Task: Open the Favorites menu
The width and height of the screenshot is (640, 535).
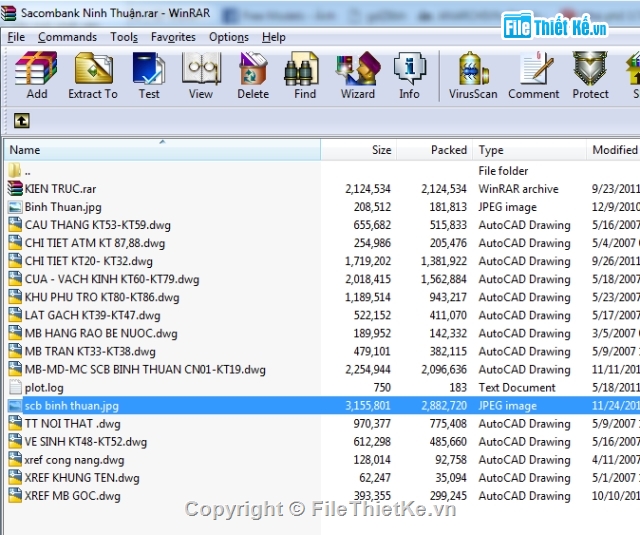Action: (x=173, y=37)
